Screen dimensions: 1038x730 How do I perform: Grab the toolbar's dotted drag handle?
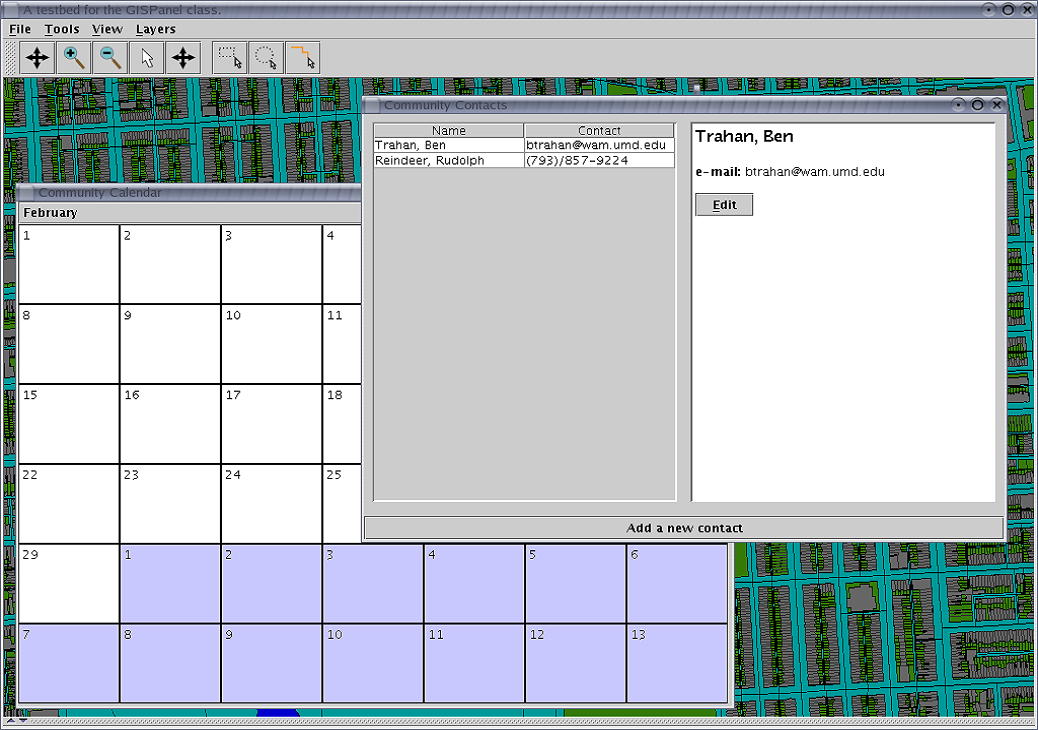click(10, 58)
